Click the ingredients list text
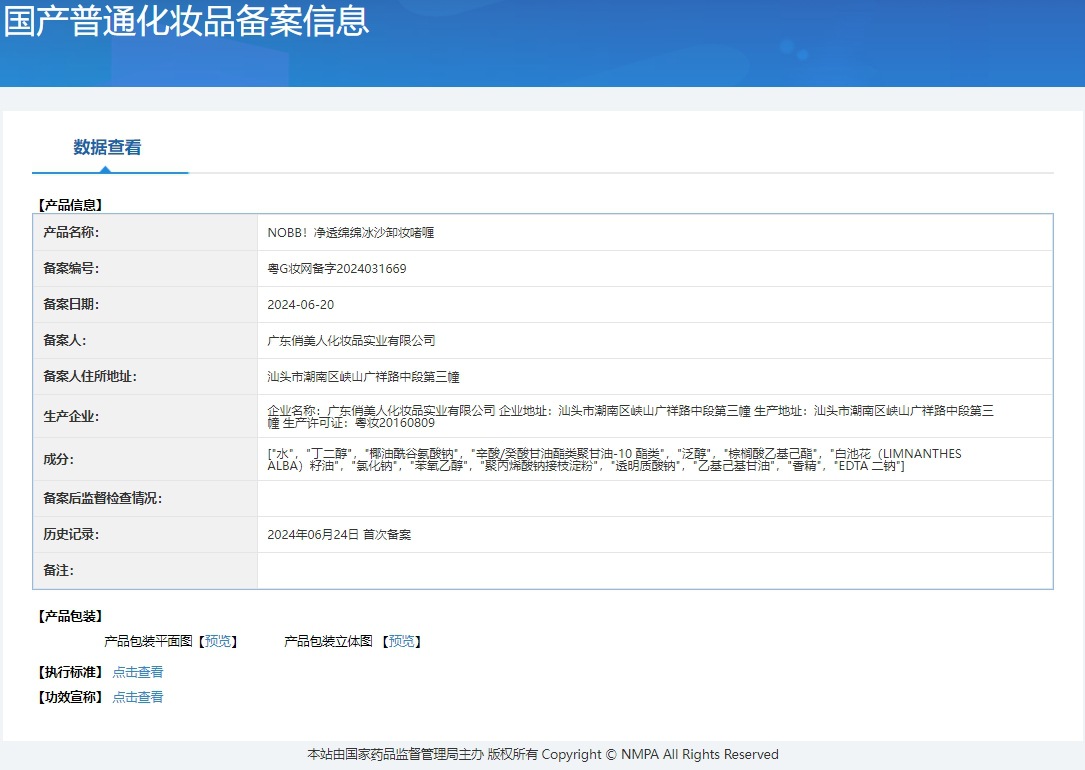1085x770 pixels. [614, 459]
